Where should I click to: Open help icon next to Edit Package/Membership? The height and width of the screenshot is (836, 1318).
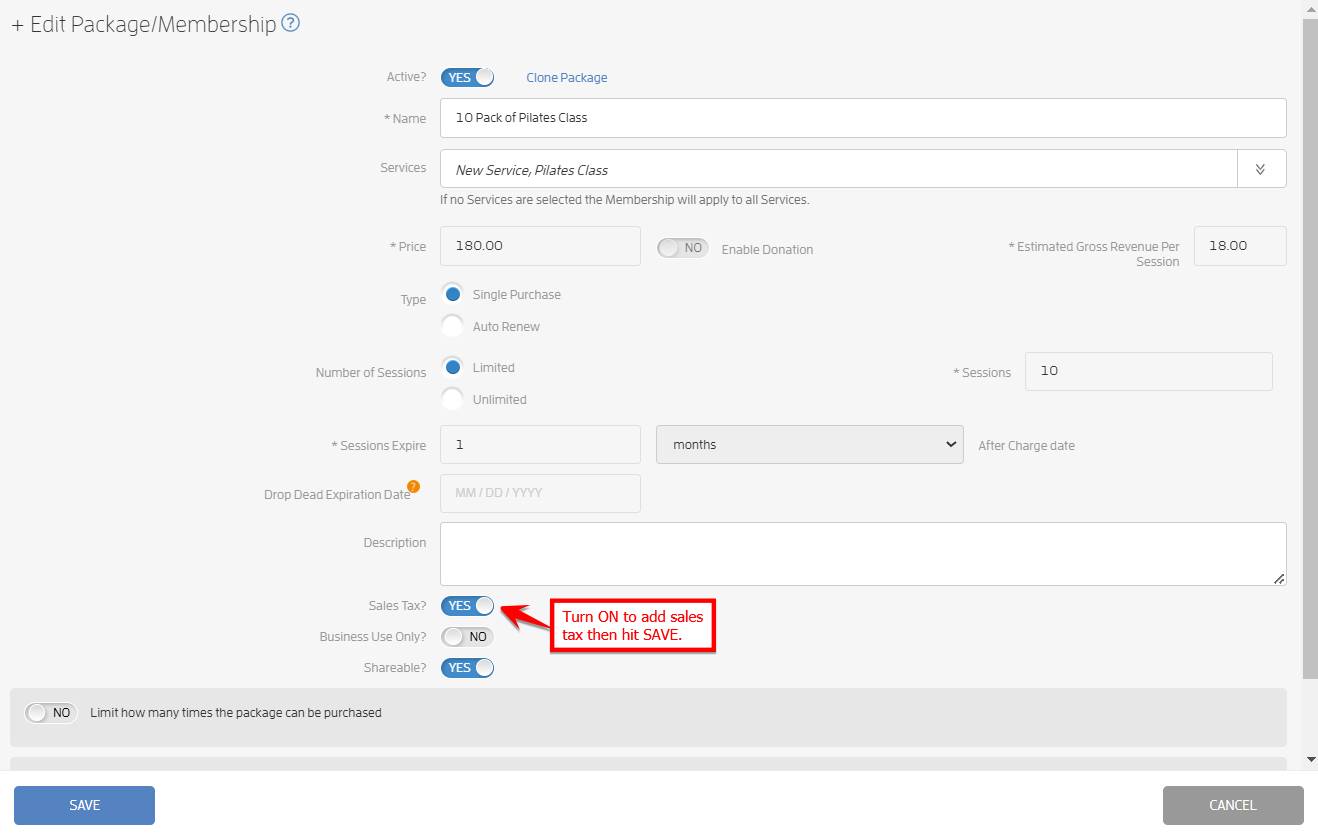[291, 23]
